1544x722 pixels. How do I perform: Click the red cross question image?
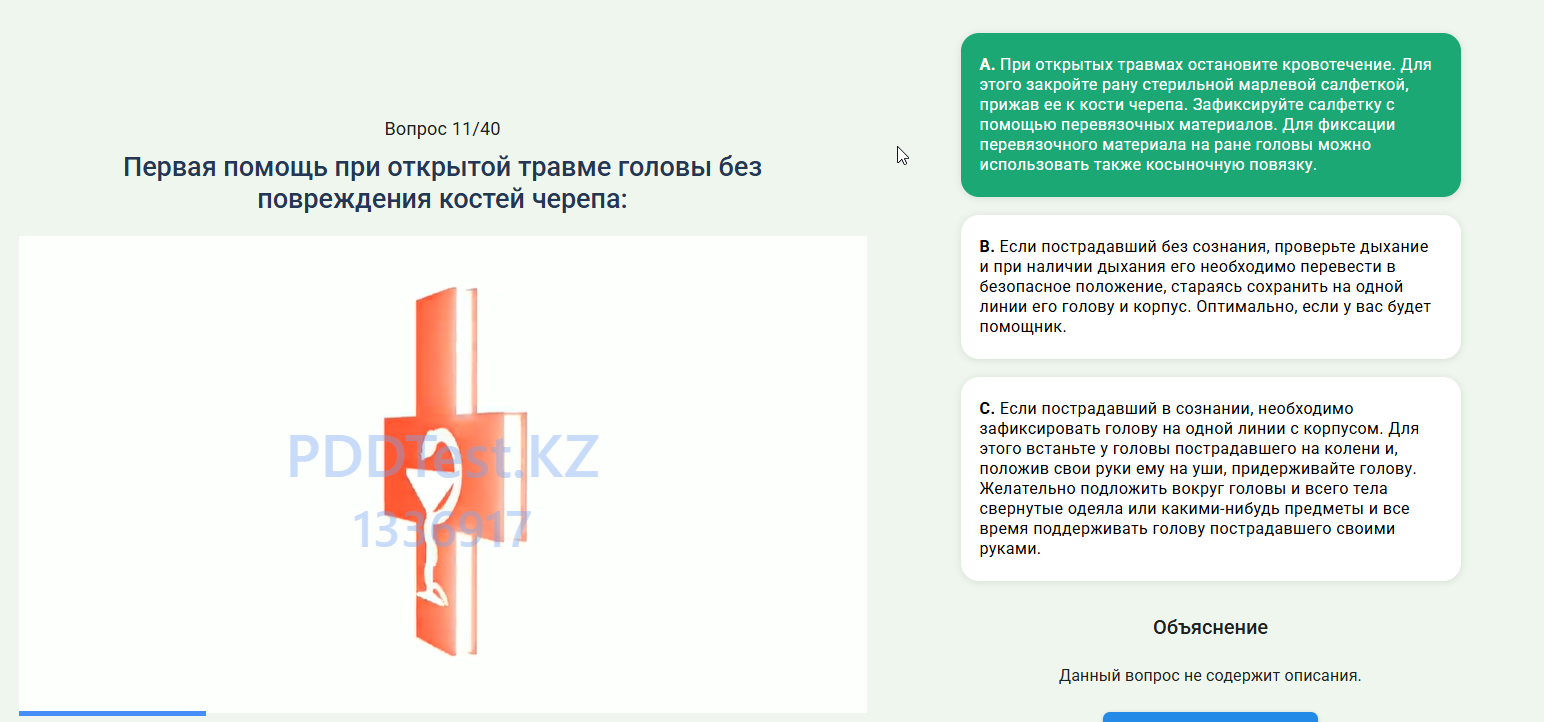[443, 473]
